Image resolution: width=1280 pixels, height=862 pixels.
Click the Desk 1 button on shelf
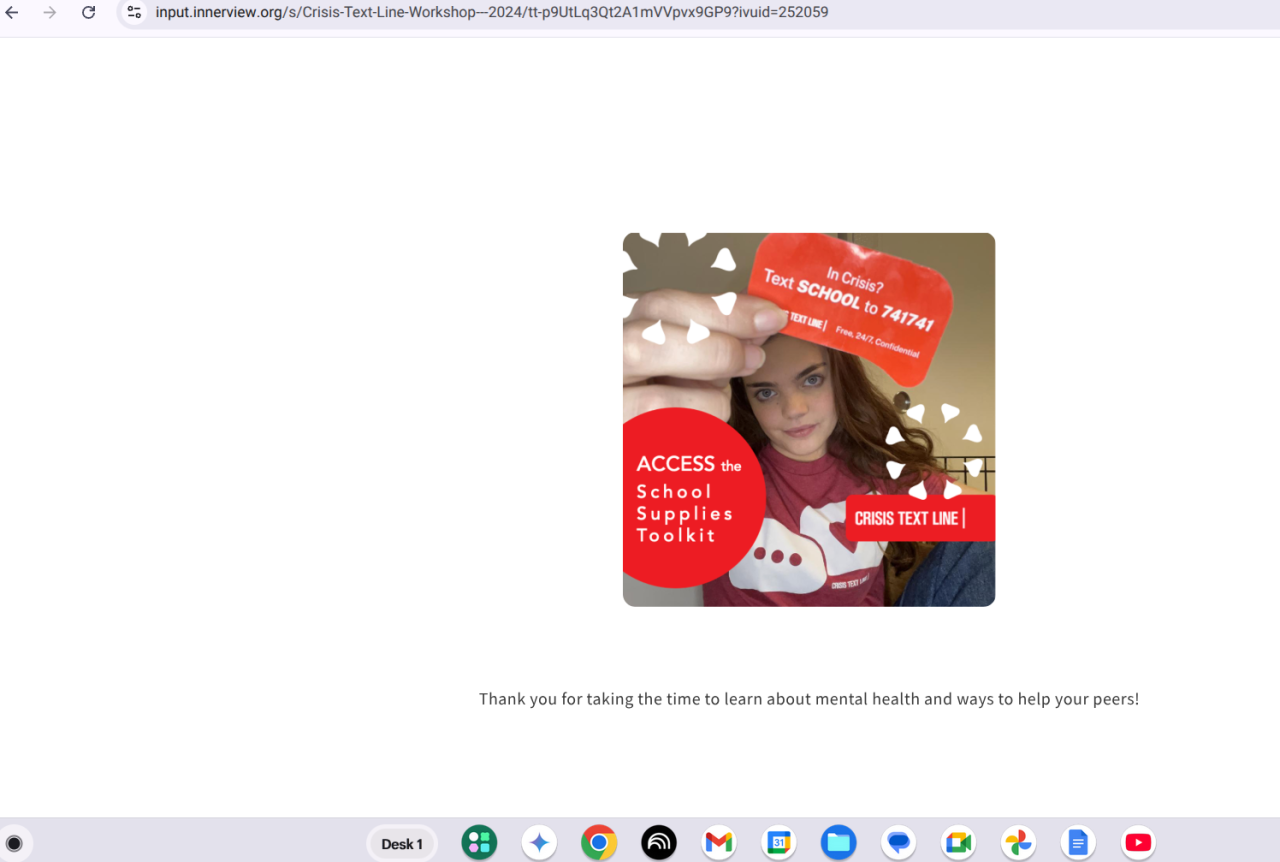tap(402, 843)
